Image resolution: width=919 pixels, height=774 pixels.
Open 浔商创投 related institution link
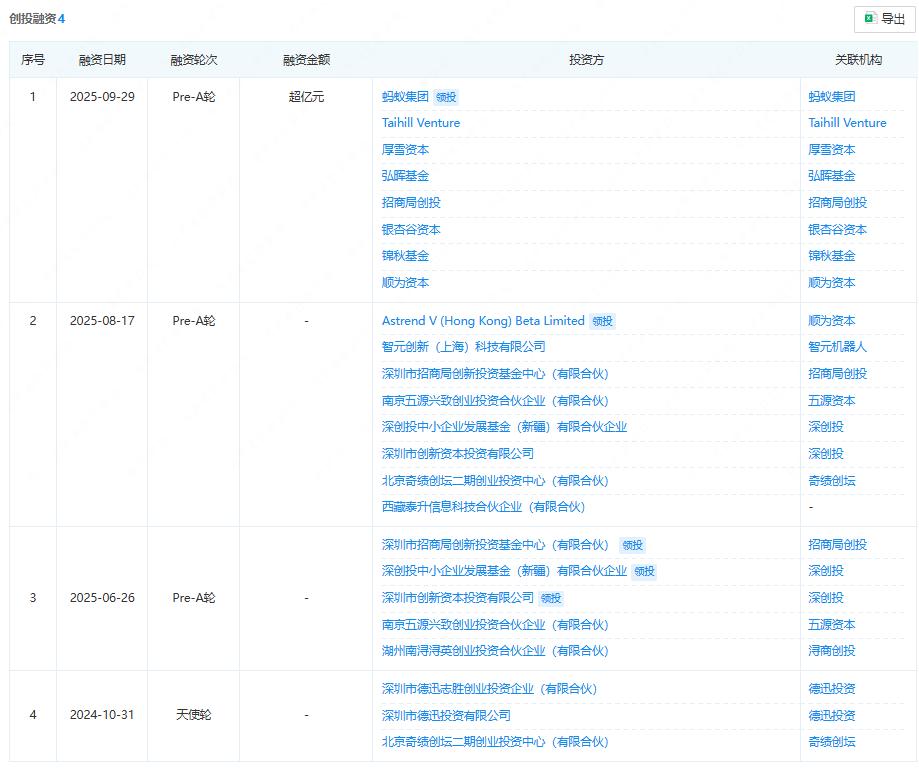[831, 651]
